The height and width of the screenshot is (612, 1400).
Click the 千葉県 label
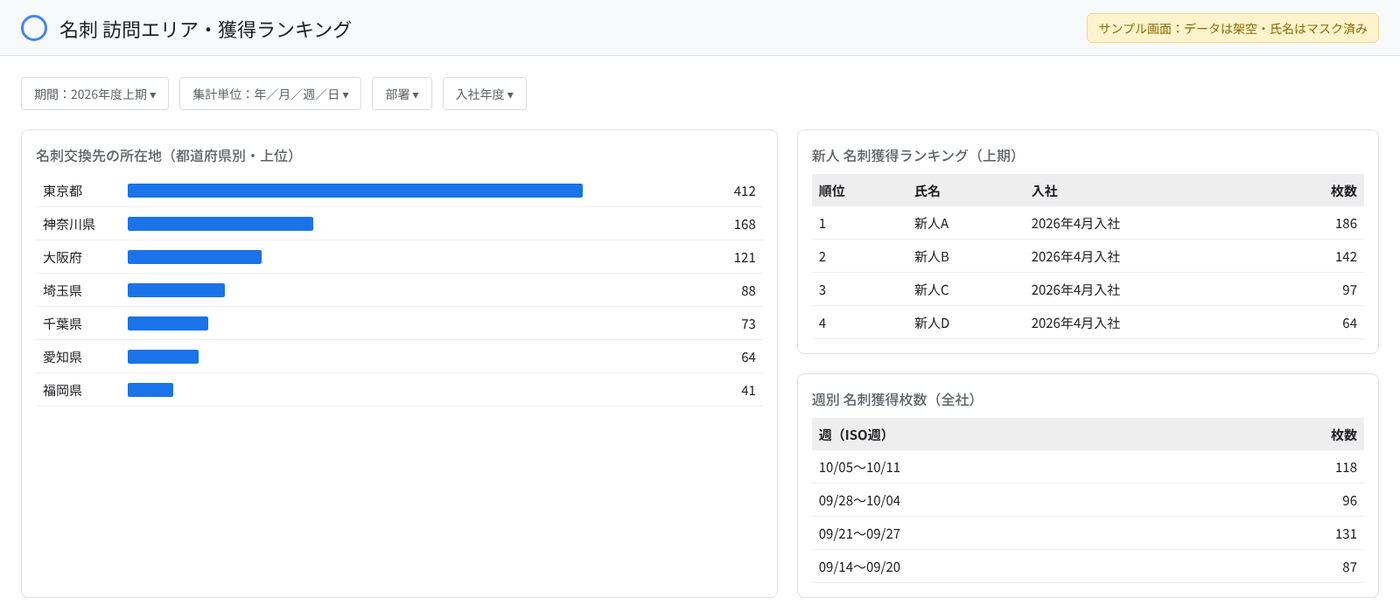pos(63,323)
